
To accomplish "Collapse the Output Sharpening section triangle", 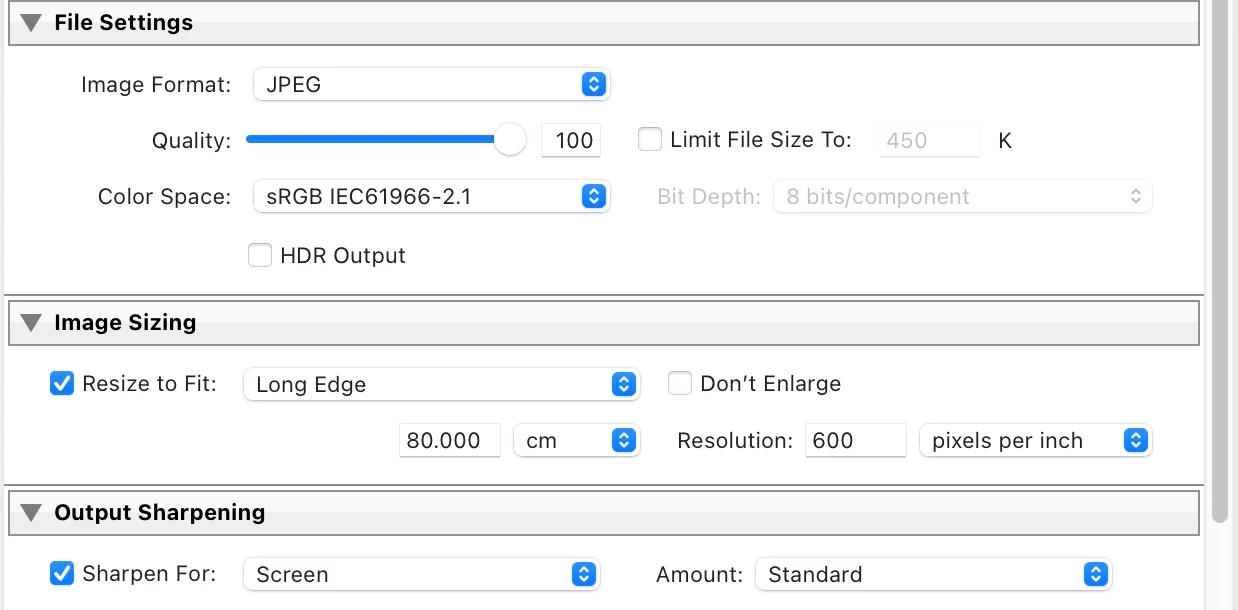I will (x=31, y=513).
